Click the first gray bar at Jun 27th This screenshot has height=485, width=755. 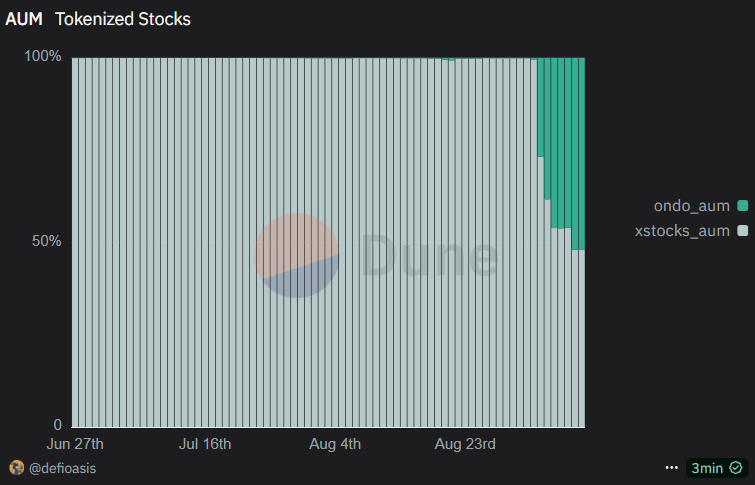pos(75,242)
